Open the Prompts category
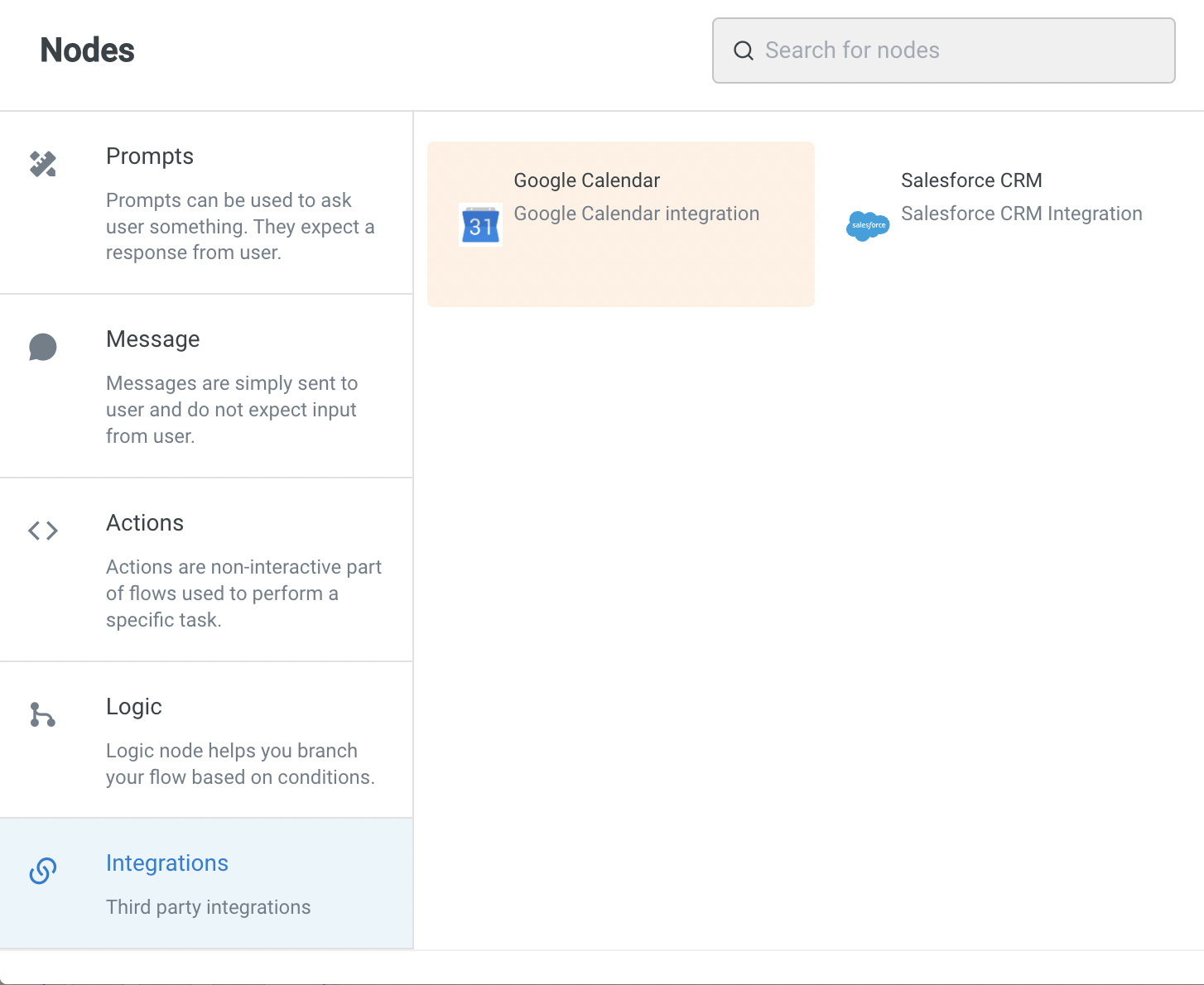Screen dimensions: 1204x985 (x=206, y=203)
